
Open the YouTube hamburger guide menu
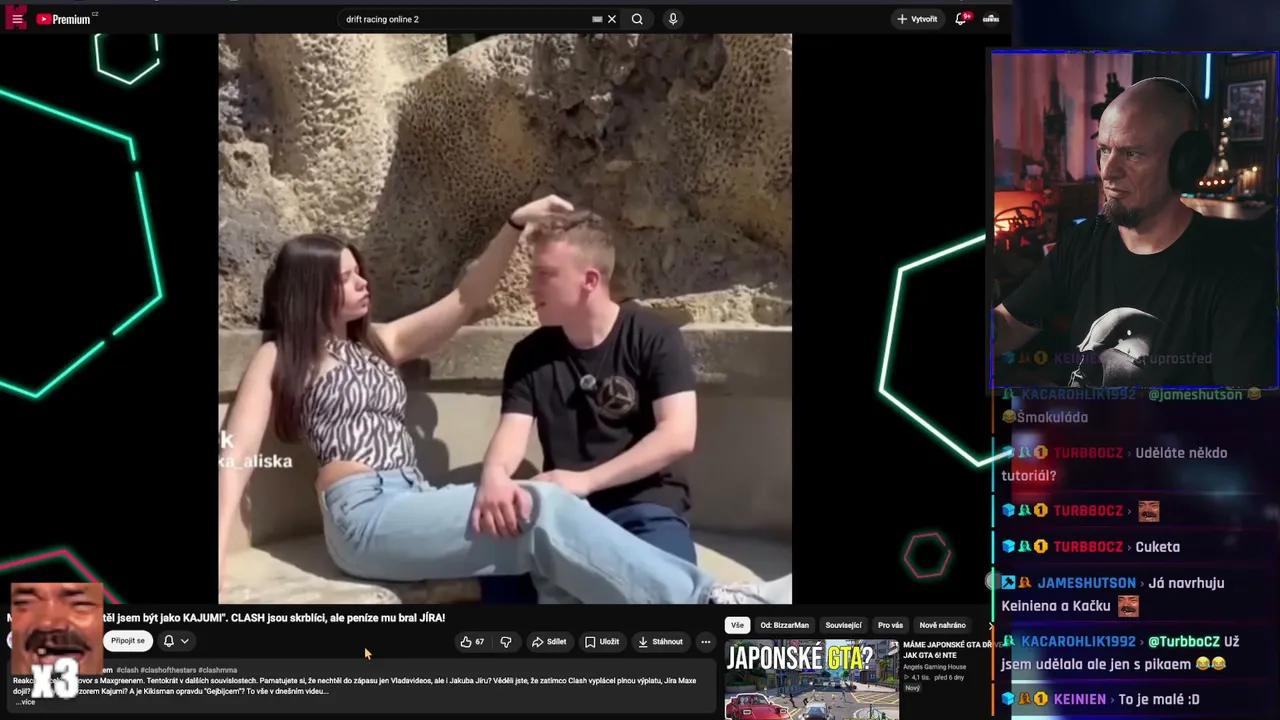point(16,18)
